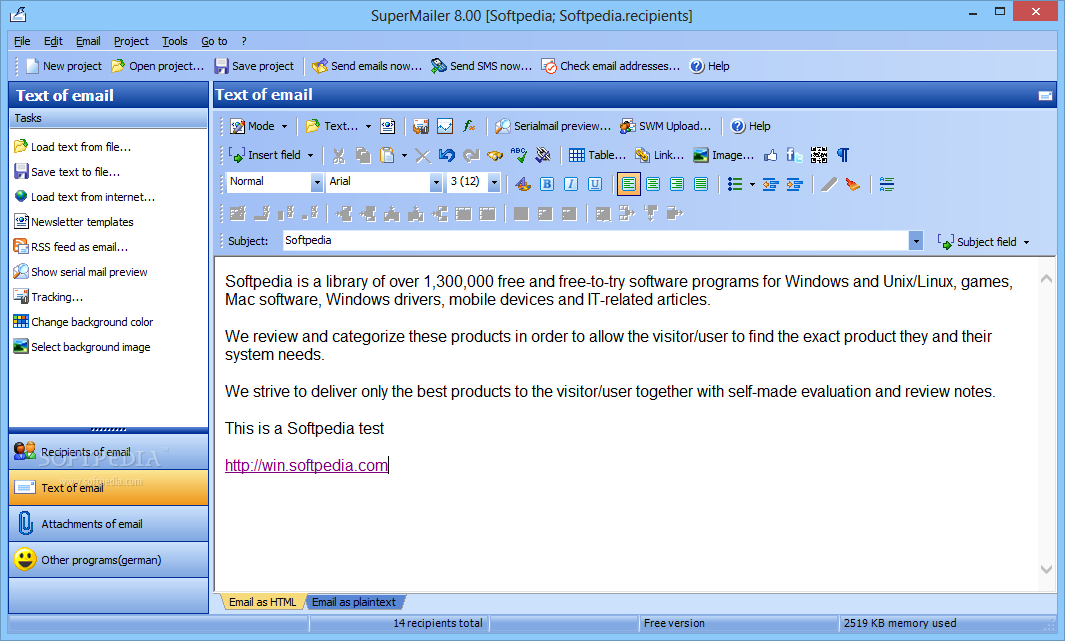Screen dimensions: 1065x641
Task: Toggle justified text alignment
Action: click(x=701, y=185)
